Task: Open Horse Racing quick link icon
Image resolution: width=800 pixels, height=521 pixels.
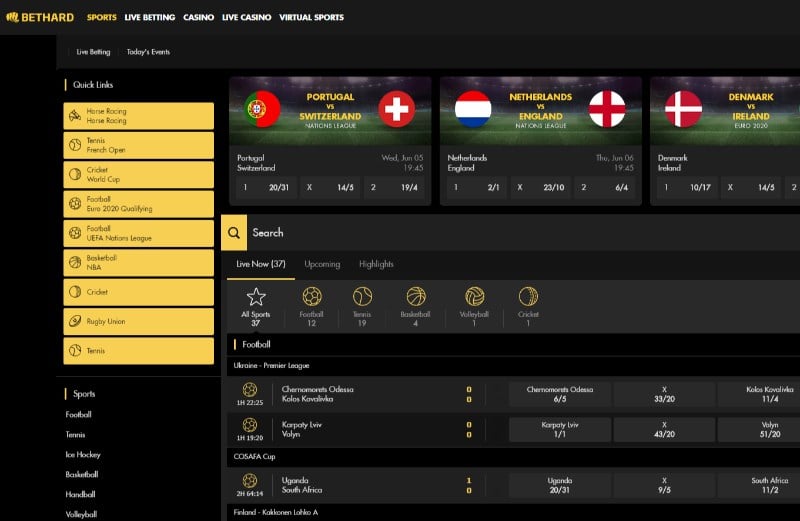Action: 75,115
